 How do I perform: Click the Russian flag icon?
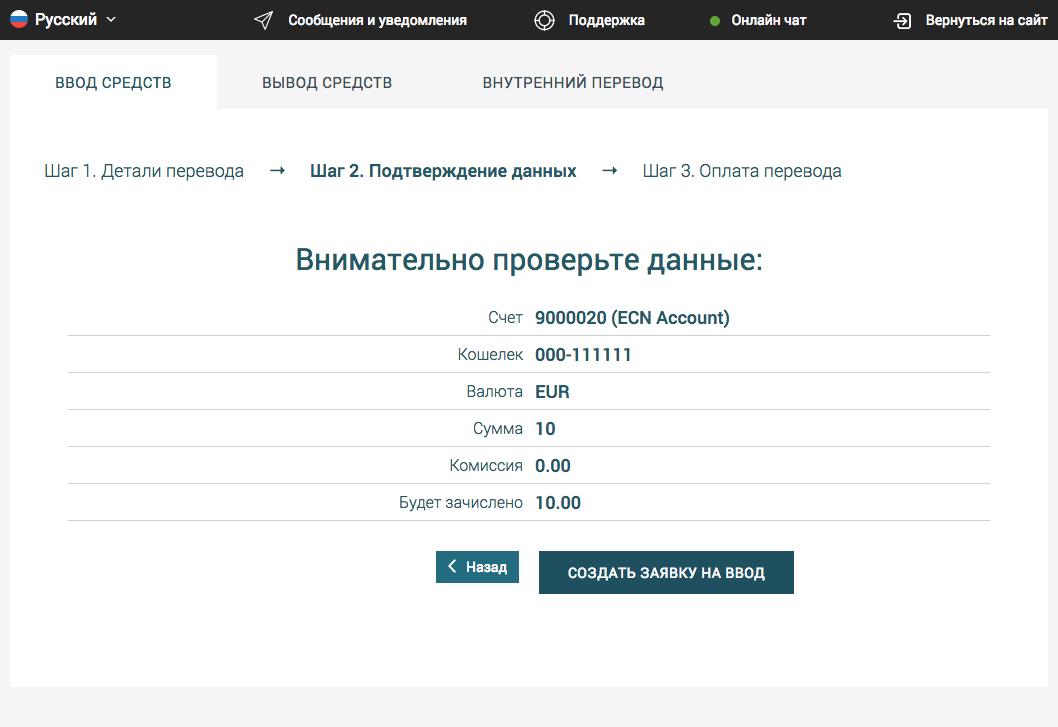tap(19, 19)
